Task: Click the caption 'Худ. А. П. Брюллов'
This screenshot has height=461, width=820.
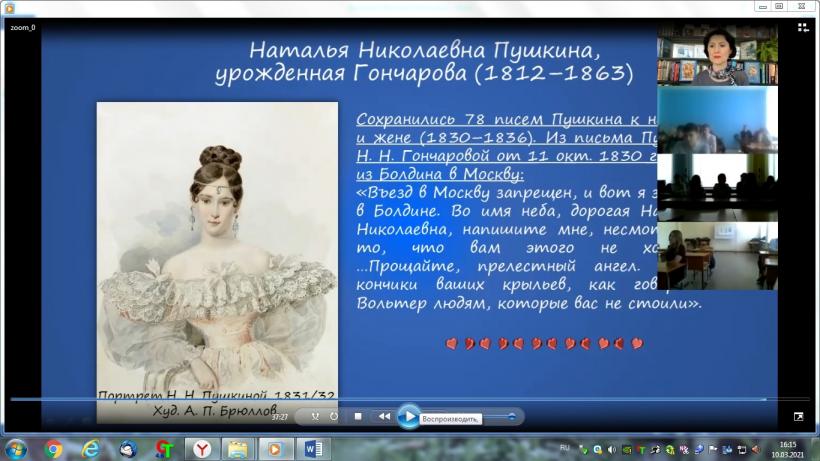Action: tap(214, 411)
